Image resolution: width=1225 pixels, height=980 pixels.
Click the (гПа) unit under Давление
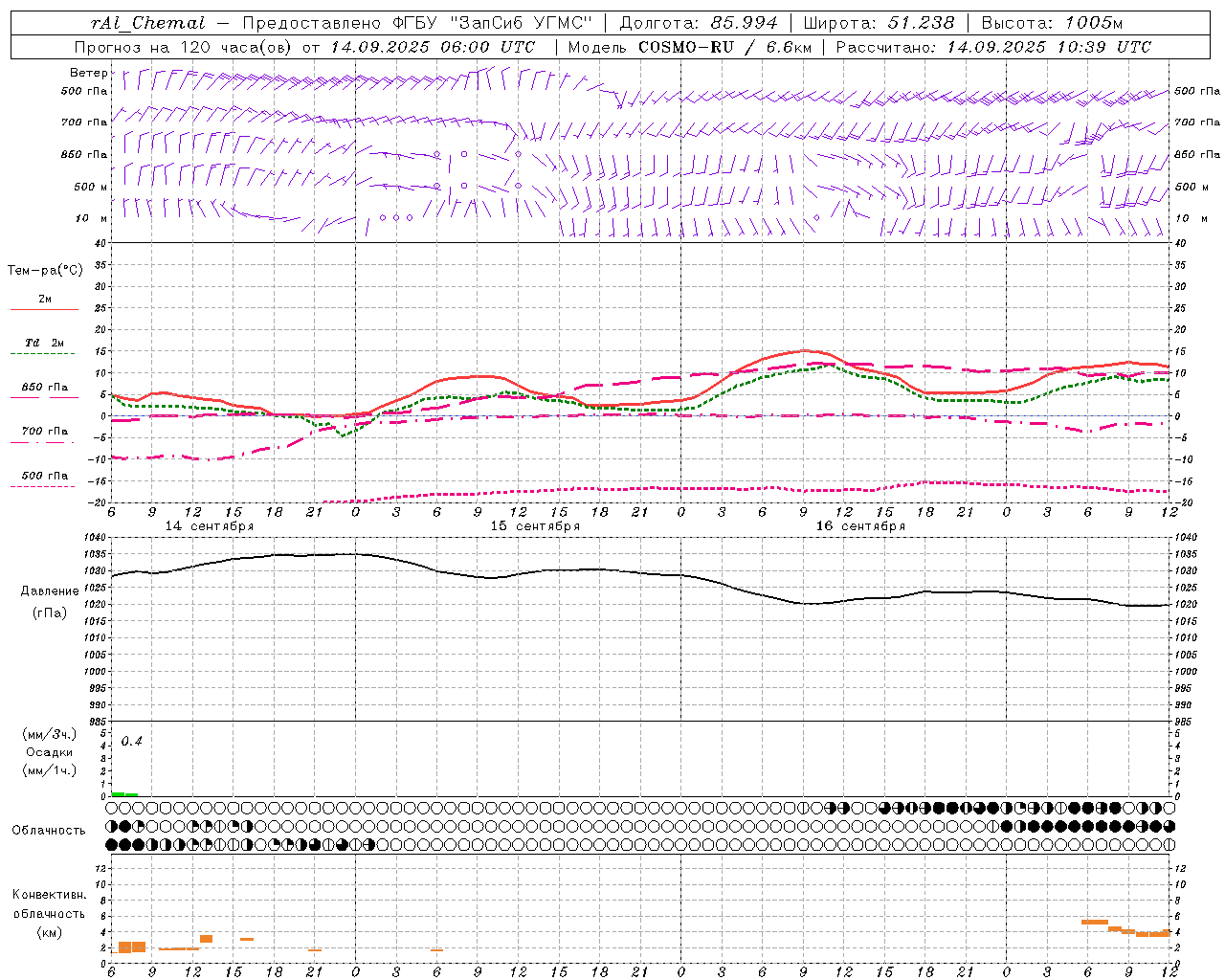(50, 613)
